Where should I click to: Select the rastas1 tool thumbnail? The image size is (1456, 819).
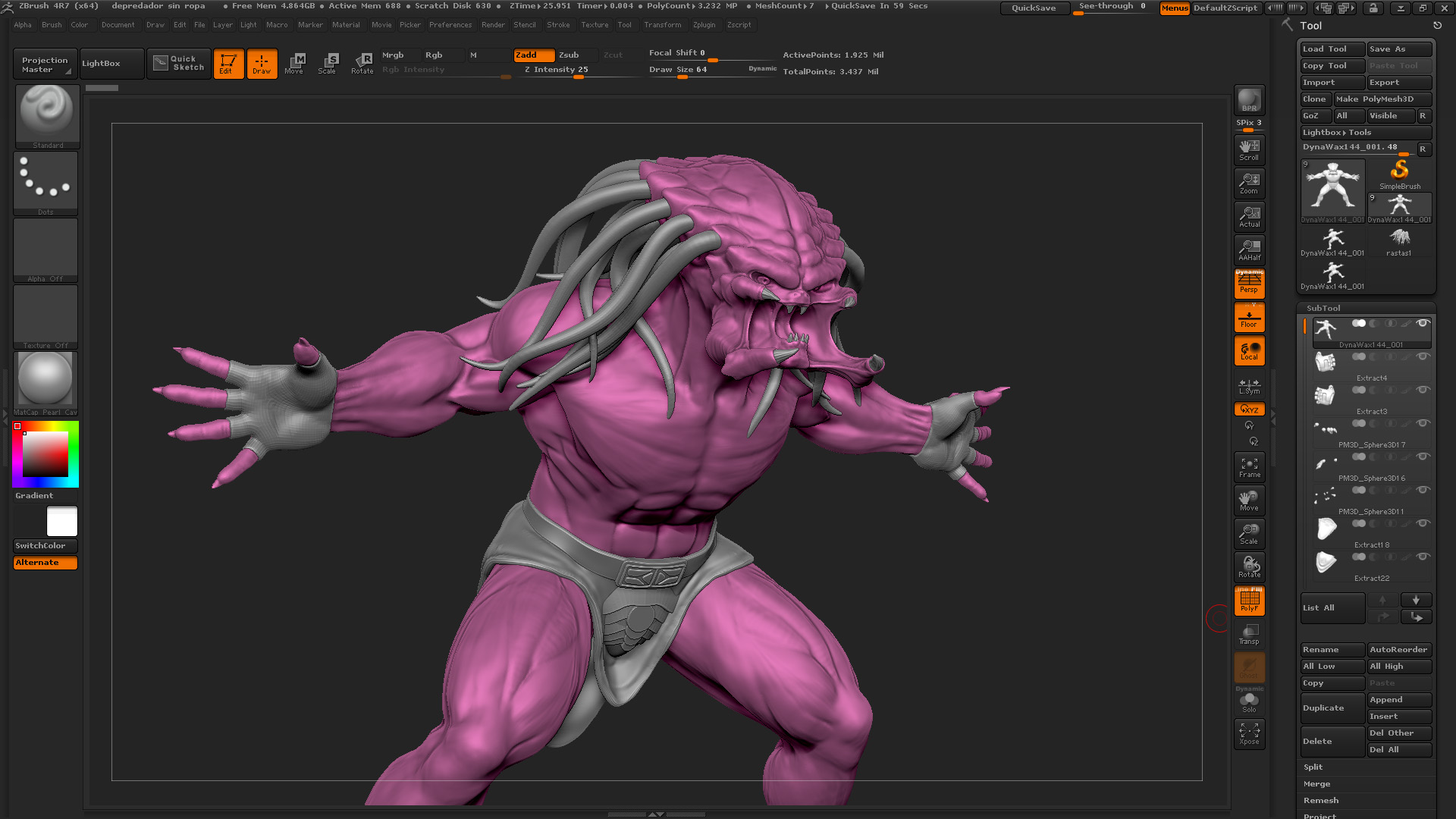pyautogui.click(x=1399, y=242)
